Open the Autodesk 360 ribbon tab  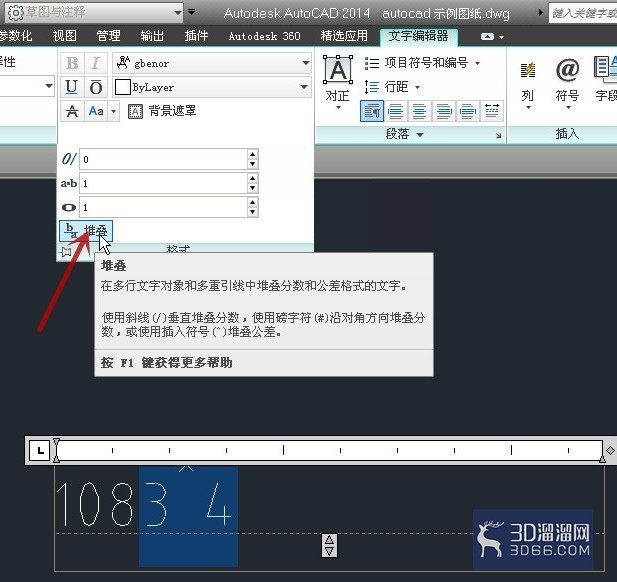[264, 36]
